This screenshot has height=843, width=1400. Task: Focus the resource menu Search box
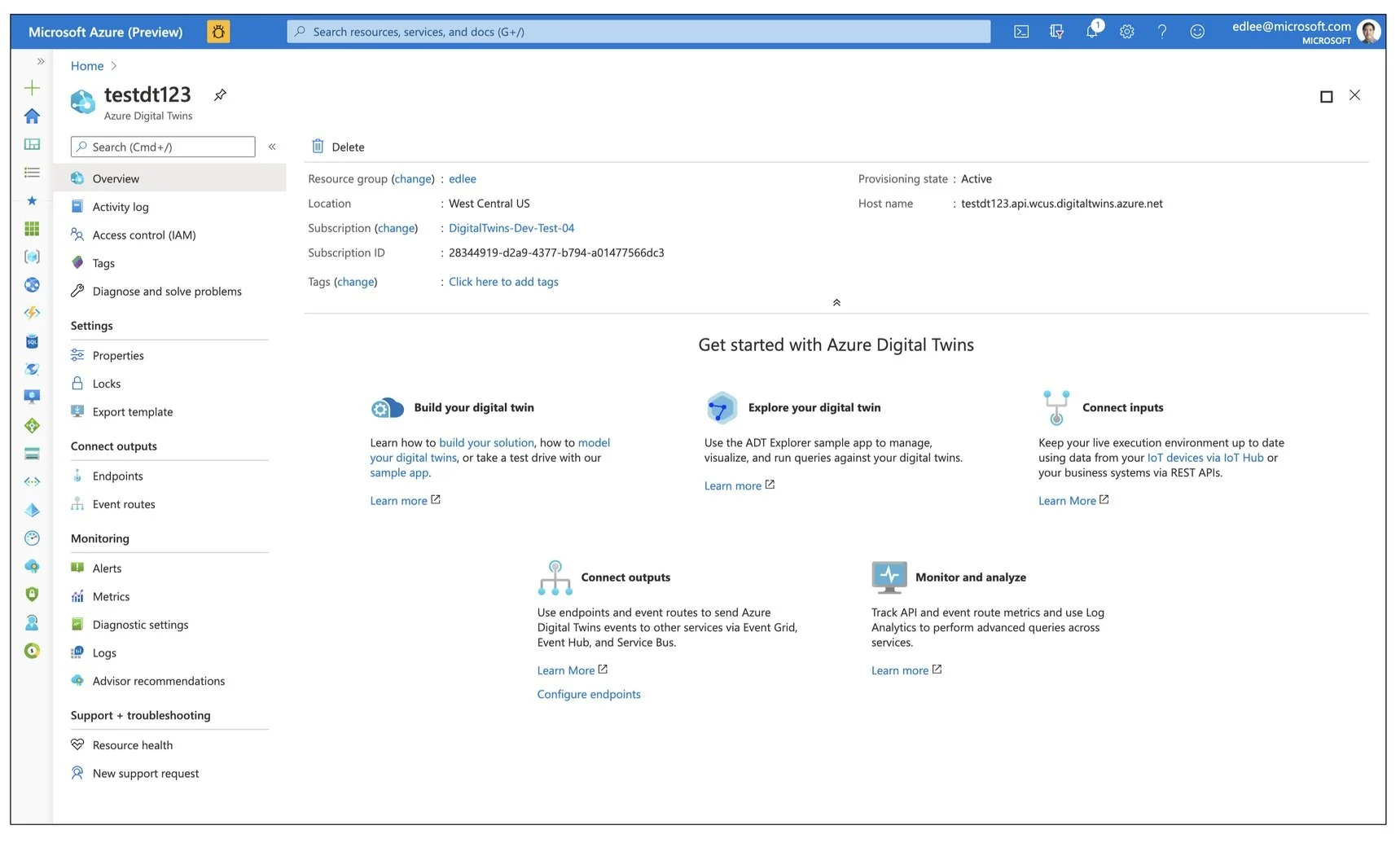[163, 147]
